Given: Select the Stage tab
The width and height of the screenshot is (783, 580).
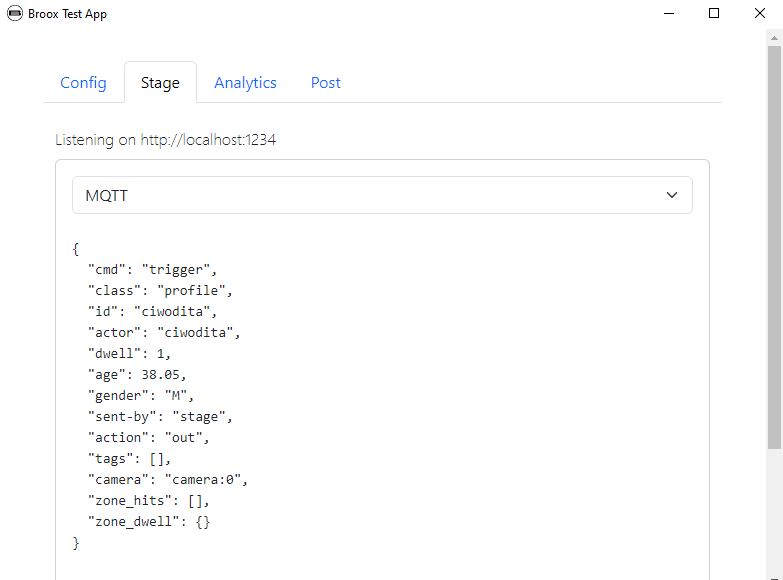Looking at the screenshot, I should pos(160,82).
